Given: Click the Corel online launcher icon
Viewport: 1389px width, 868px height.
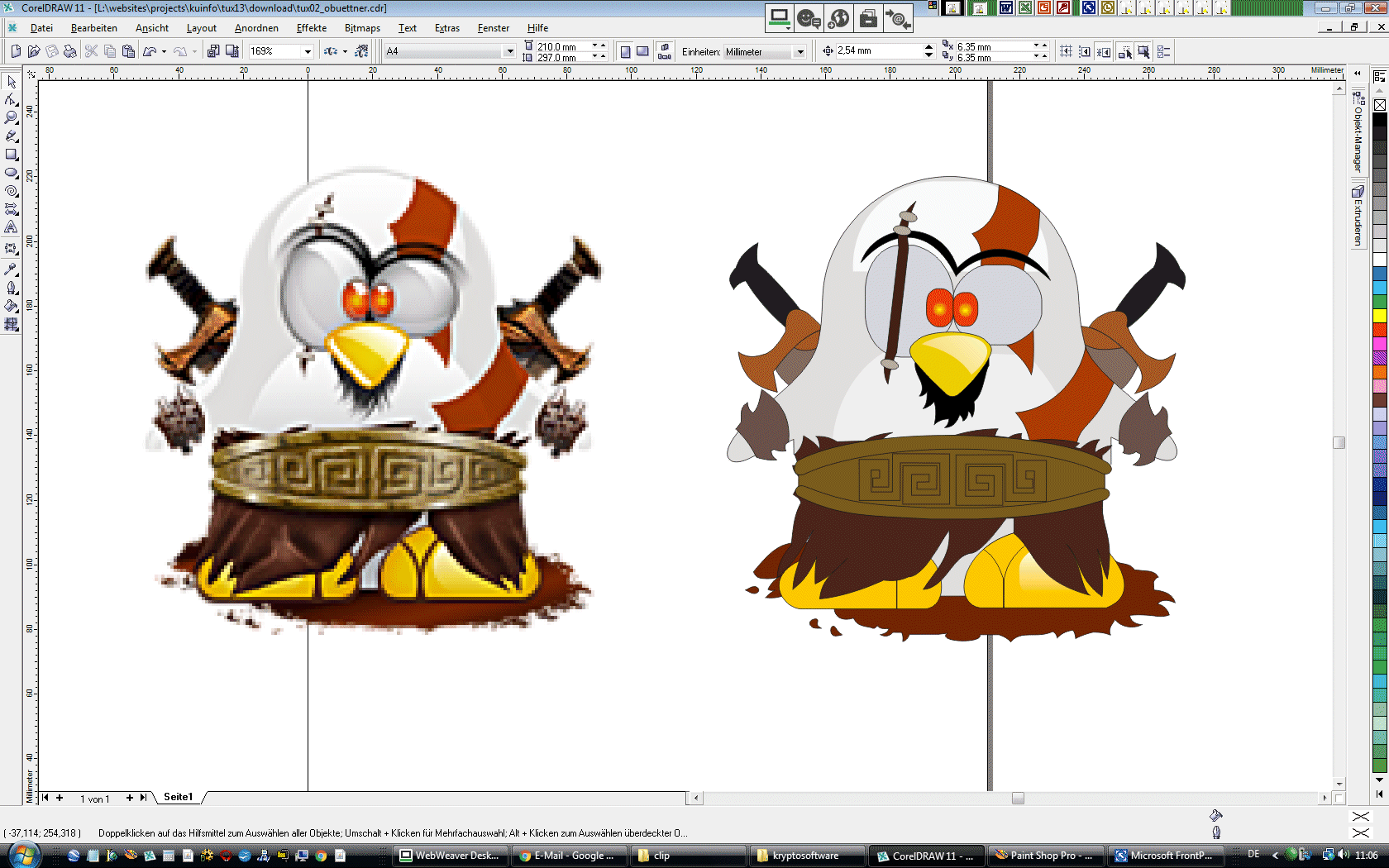Looking at the screenshot, I should 361,51.
